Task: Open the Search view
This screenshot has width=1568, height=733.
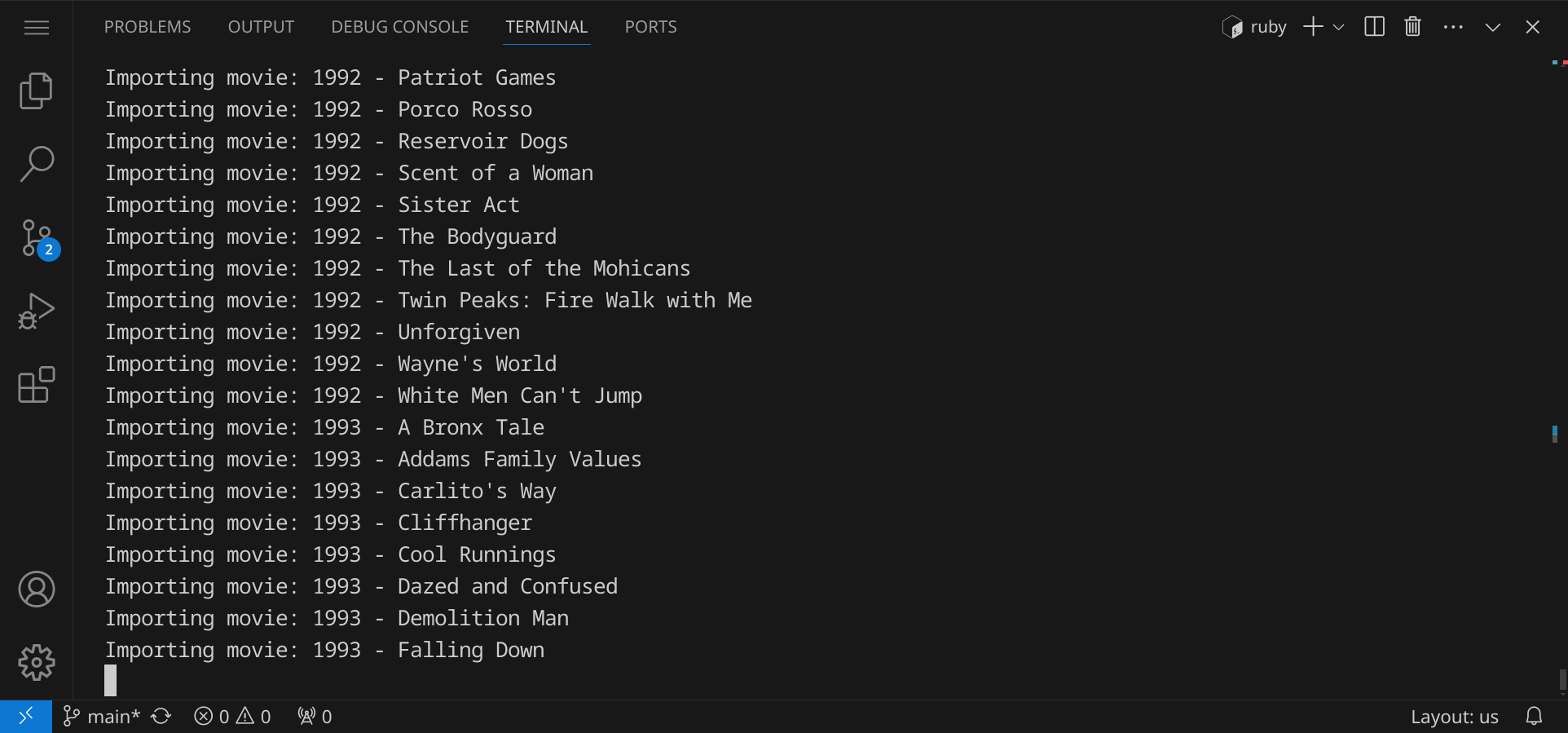Action: click(x=36, y=164)
